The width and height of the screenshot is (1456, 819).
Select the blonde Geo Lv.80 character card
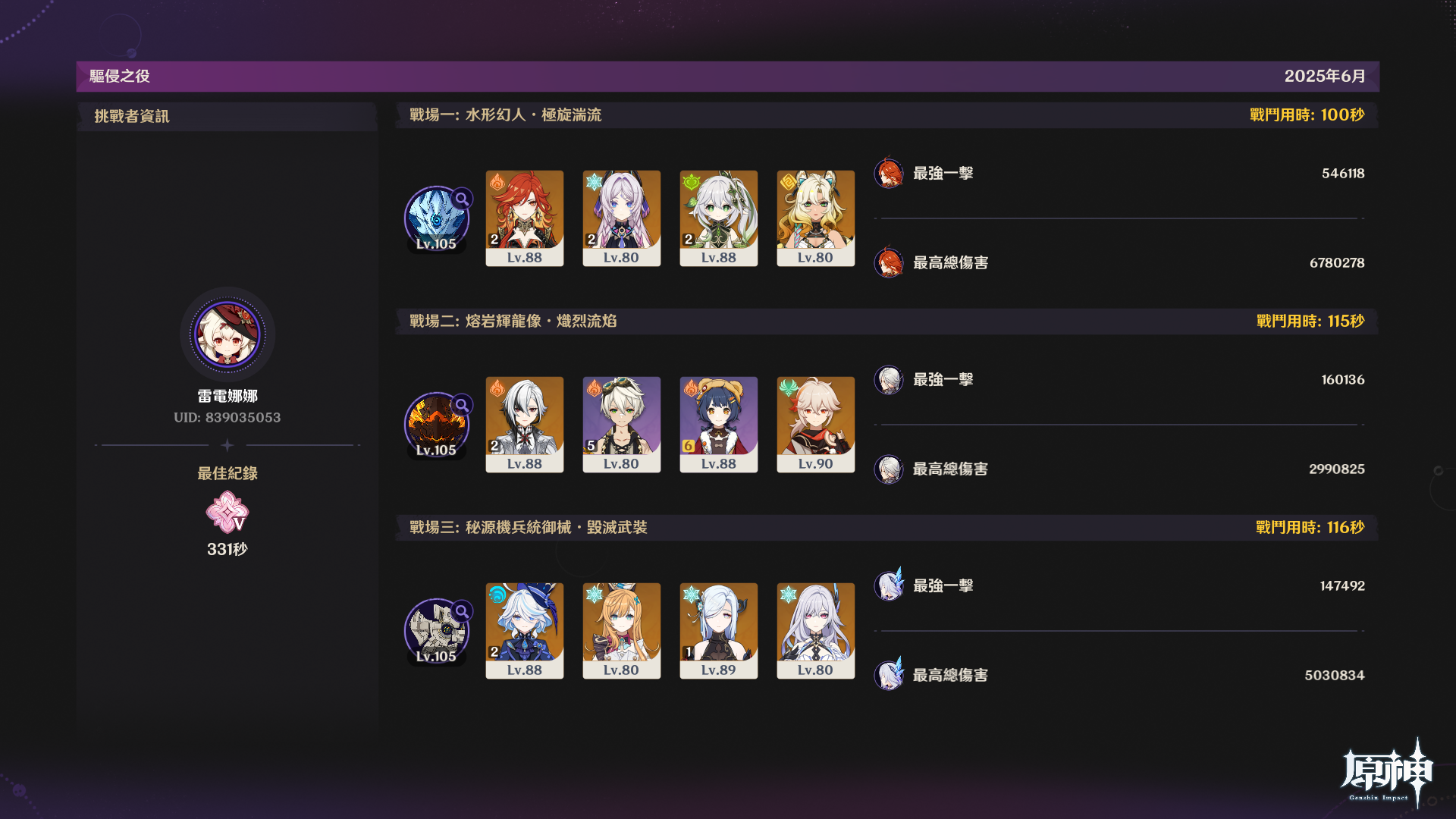coord(816,218)
